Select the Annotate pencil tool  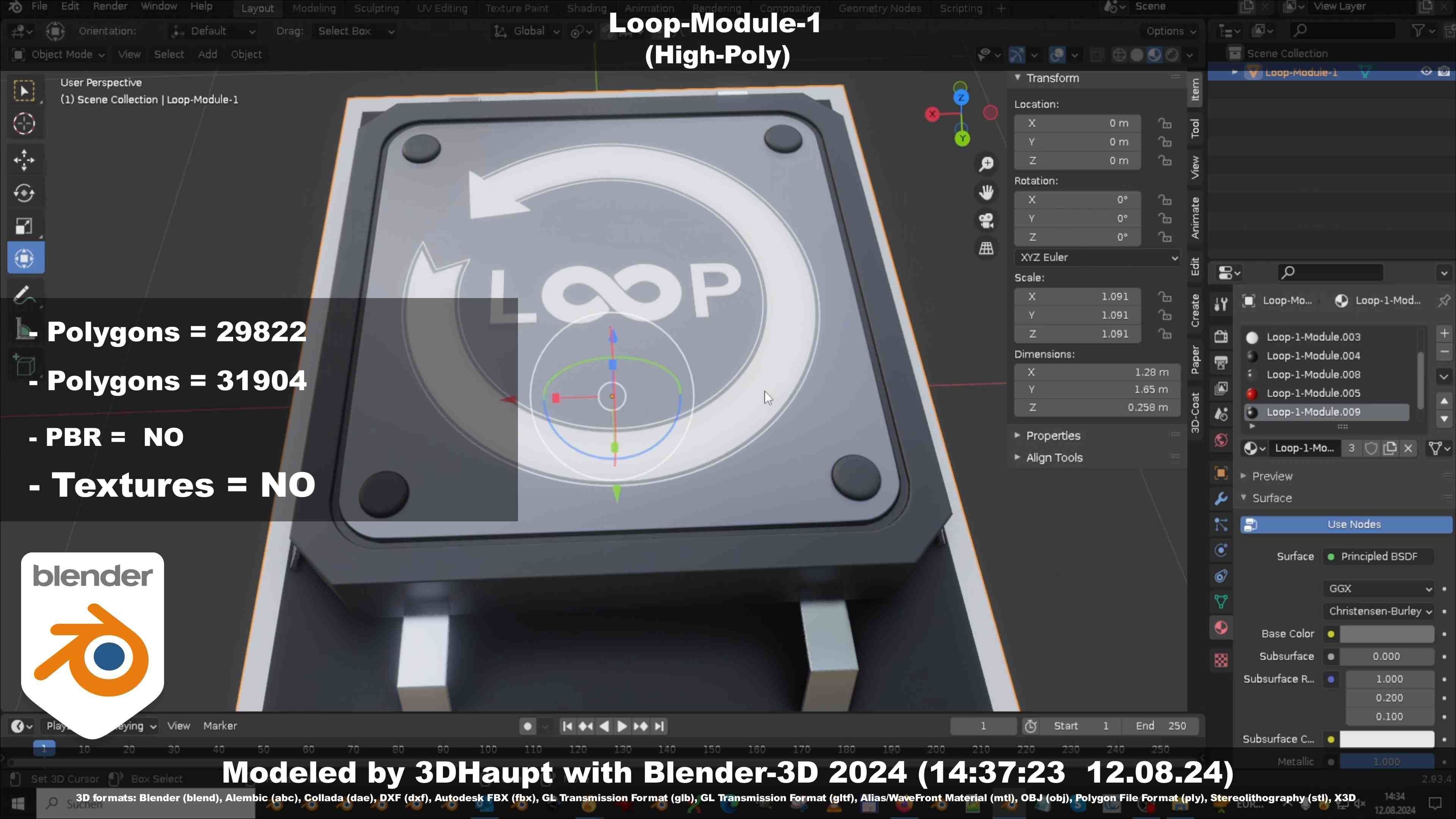tap(24, 294)
